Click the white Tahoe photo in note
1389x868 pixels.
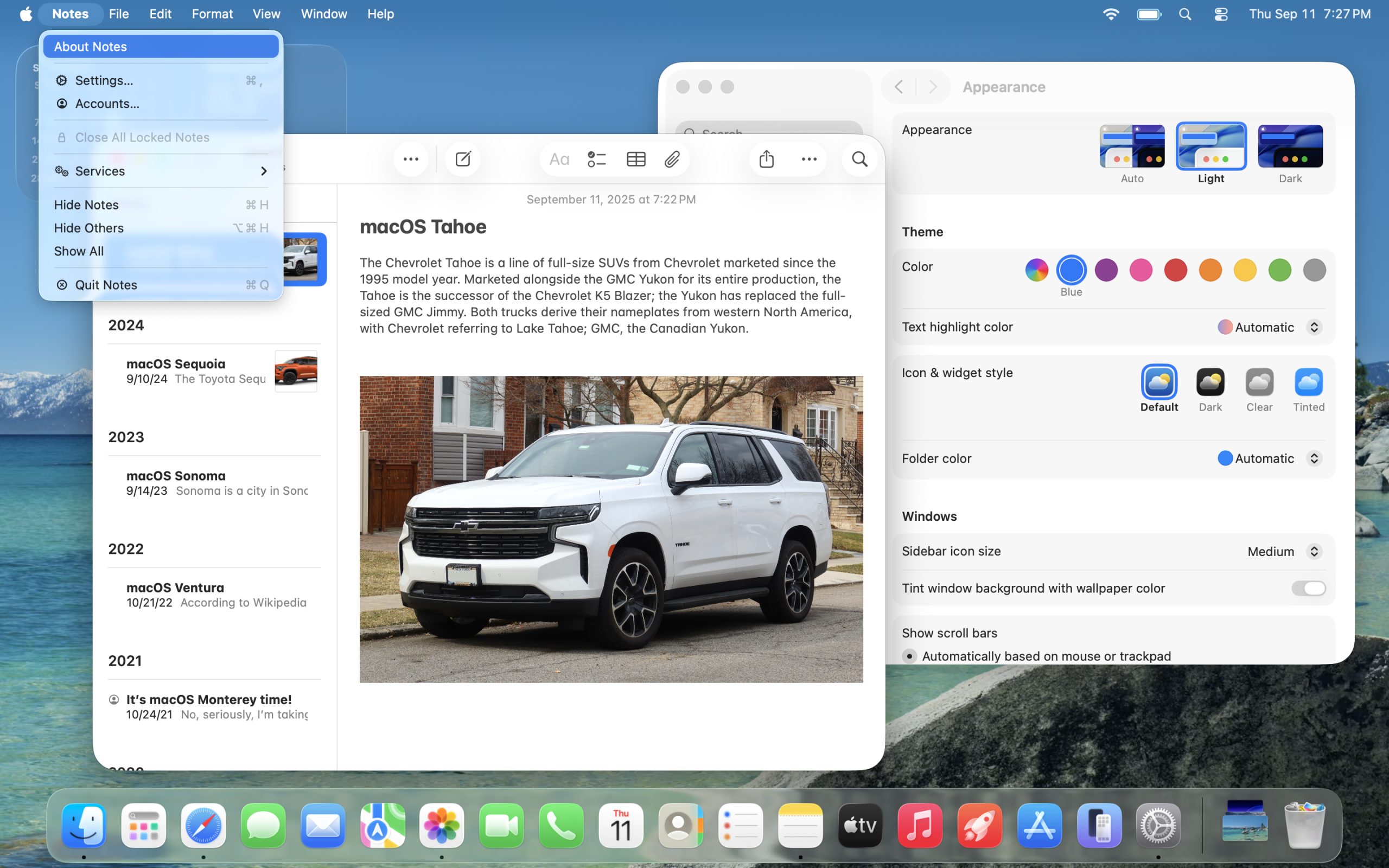point(611,529)
